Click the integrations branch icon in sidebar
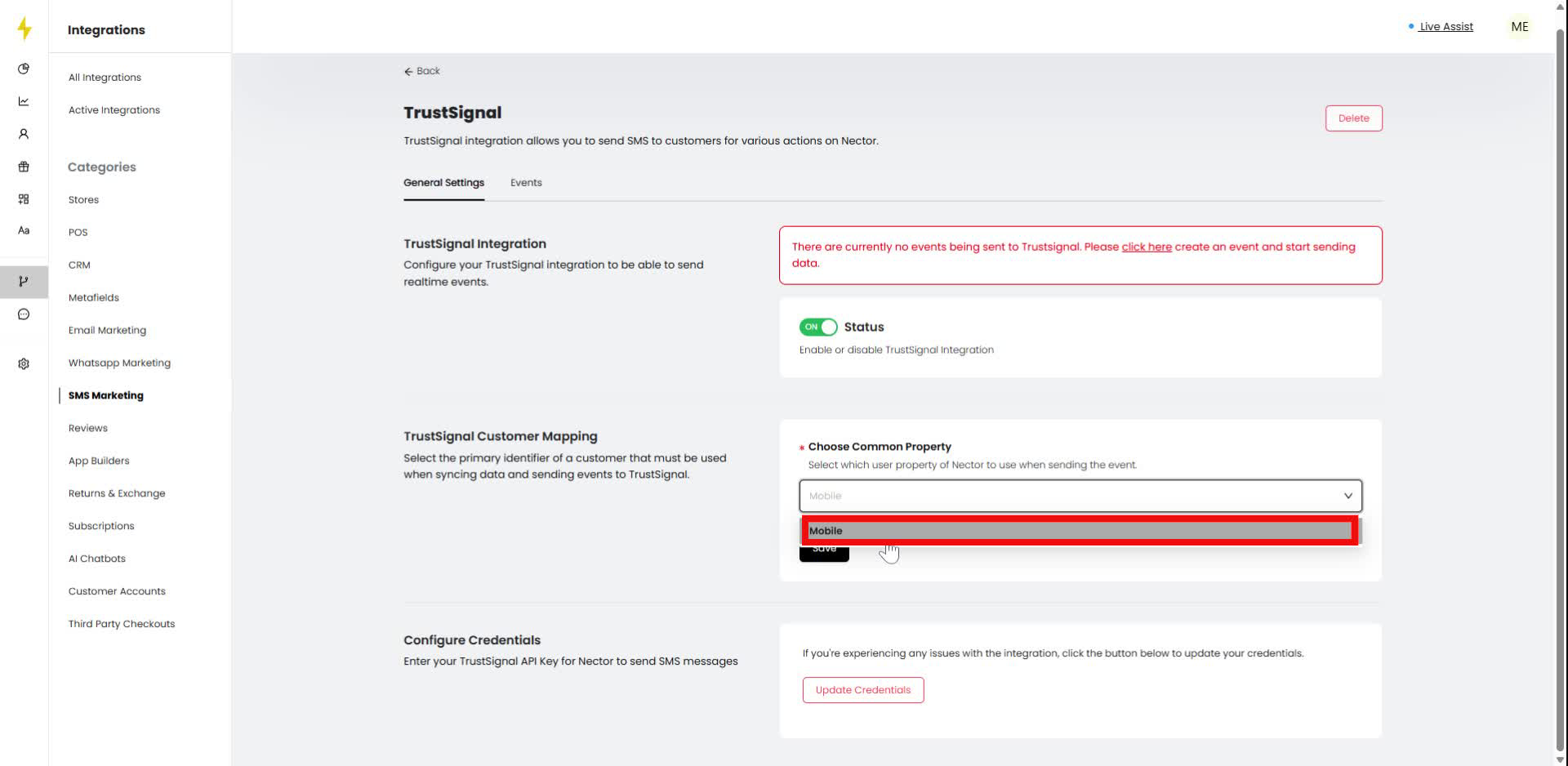Image resolution: width=1568 pixels, height=766 pixels. tap(24, 282)
